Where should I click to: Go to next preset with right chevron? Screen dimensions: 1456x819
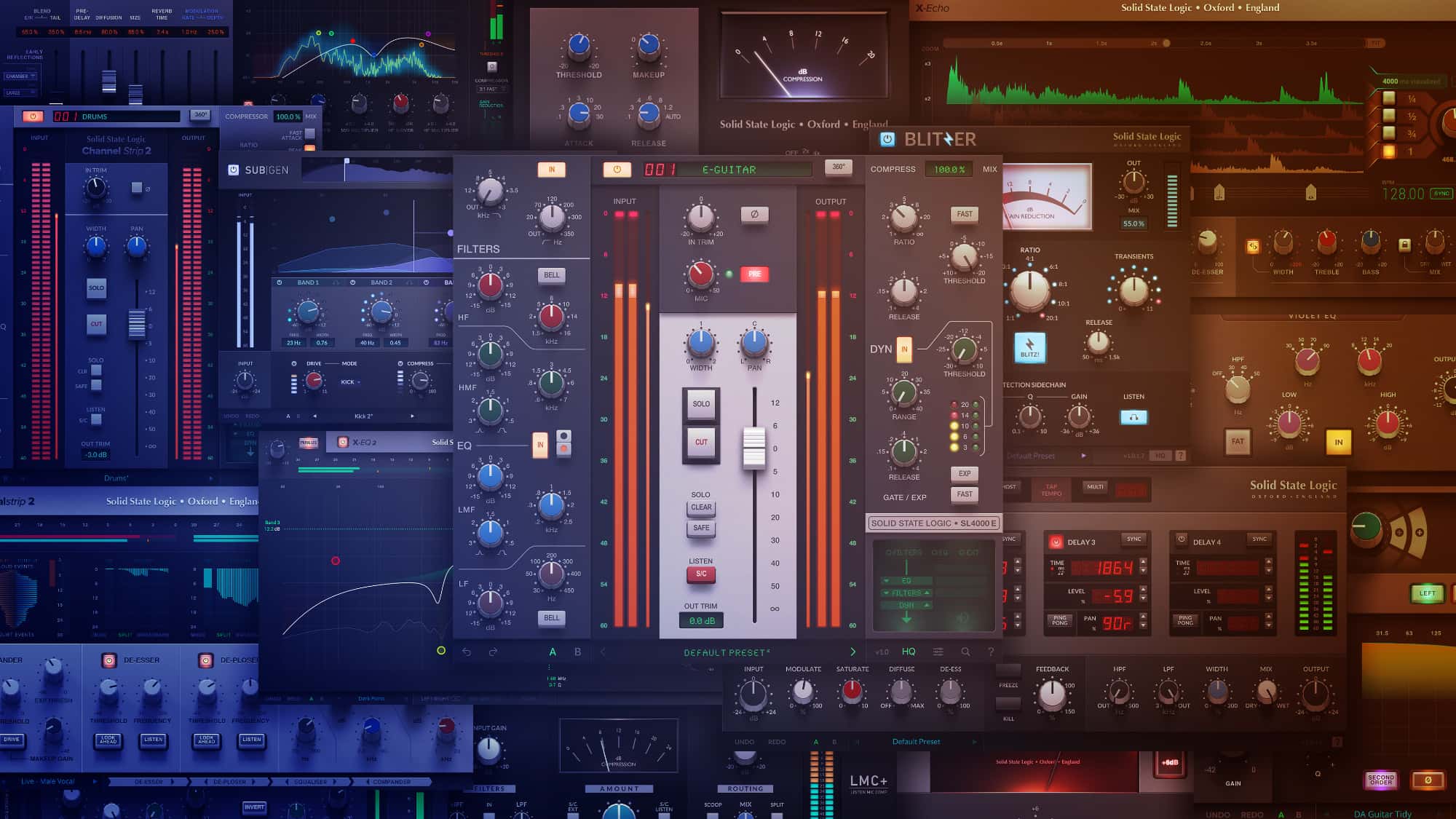click(x=852, y=652)
